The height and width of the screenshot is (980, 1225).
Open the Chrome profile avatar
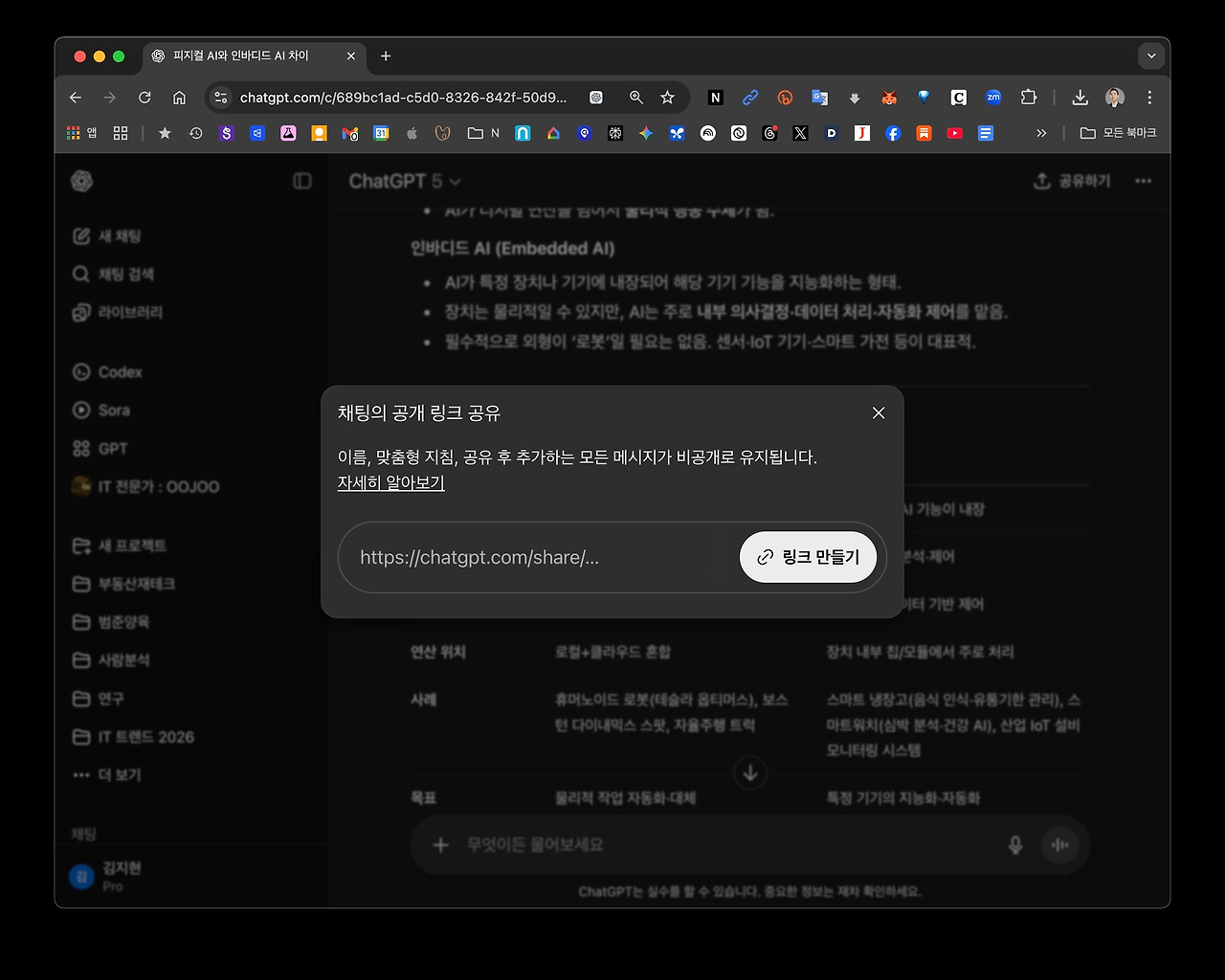(x=1115, y=98)
